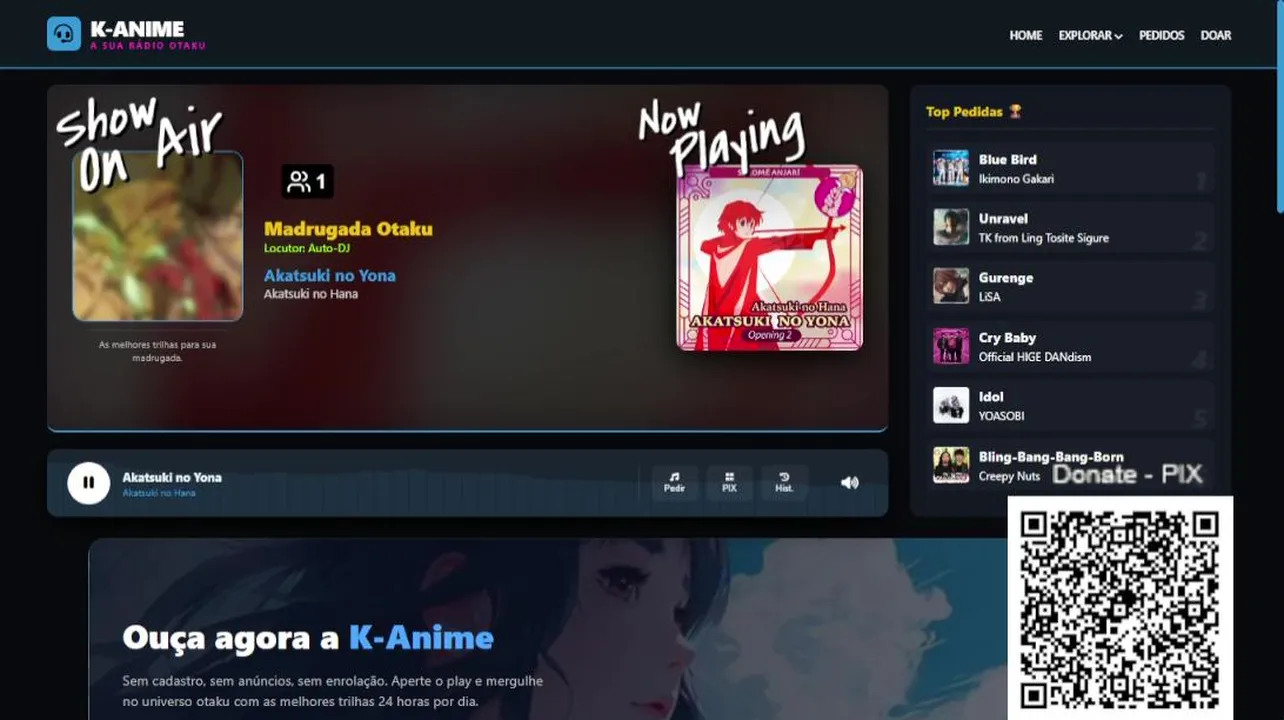Click the Show On Air program image
This screenshot has width=1284, height=720.
[x=158, y=236]
